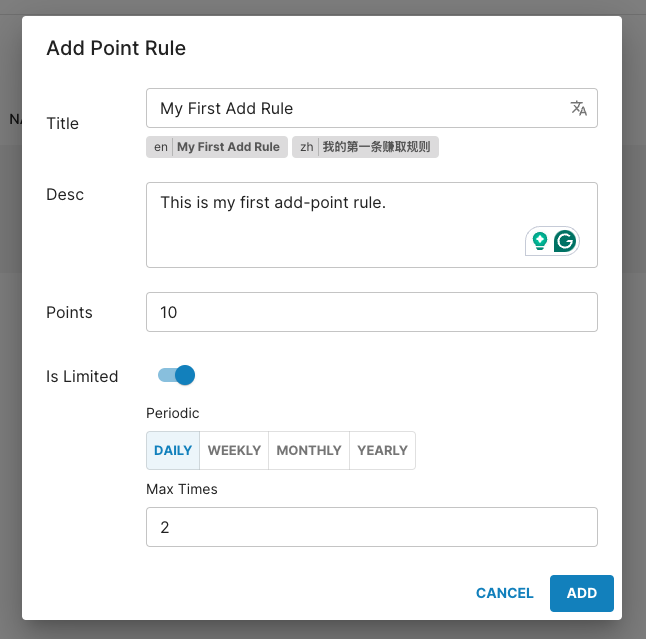Select the DAILY periodic option

[173, 450]
